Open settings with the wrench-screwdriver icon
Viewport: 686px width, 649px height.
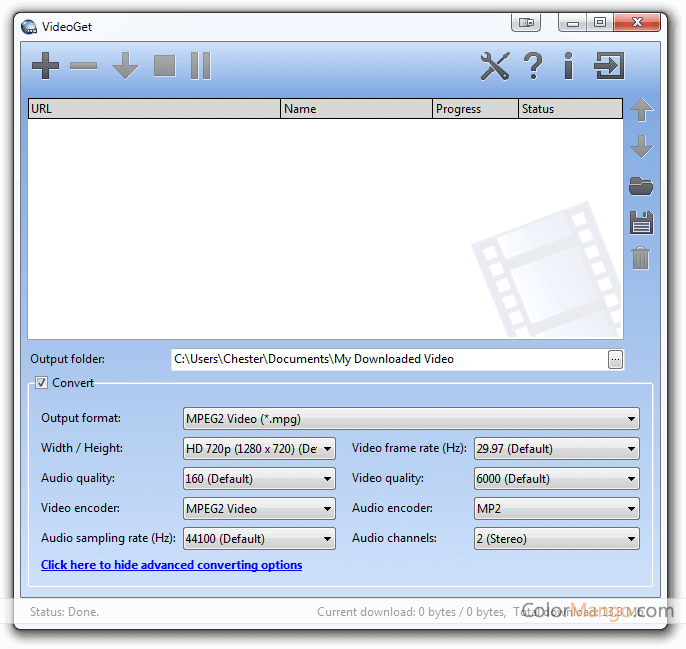point(495,66)
